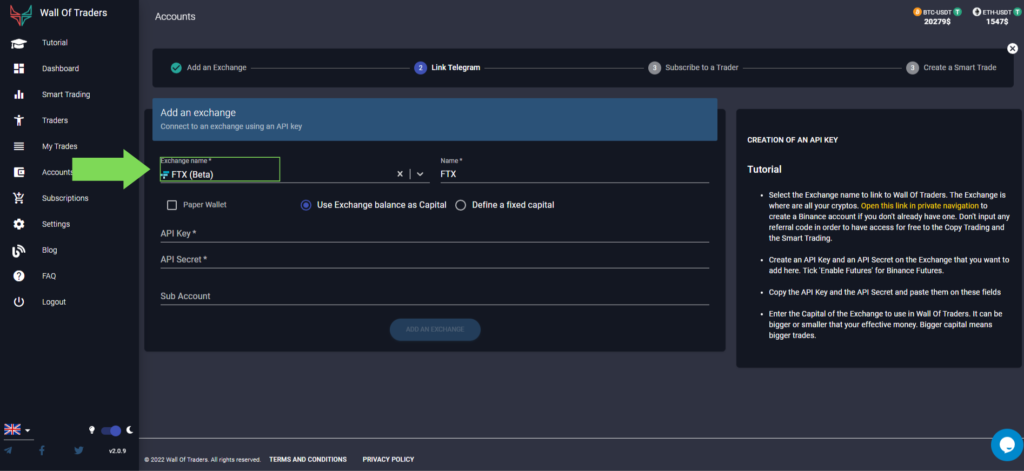Open the Telegram social icon

pyautogui.click(x=9, y=451)
